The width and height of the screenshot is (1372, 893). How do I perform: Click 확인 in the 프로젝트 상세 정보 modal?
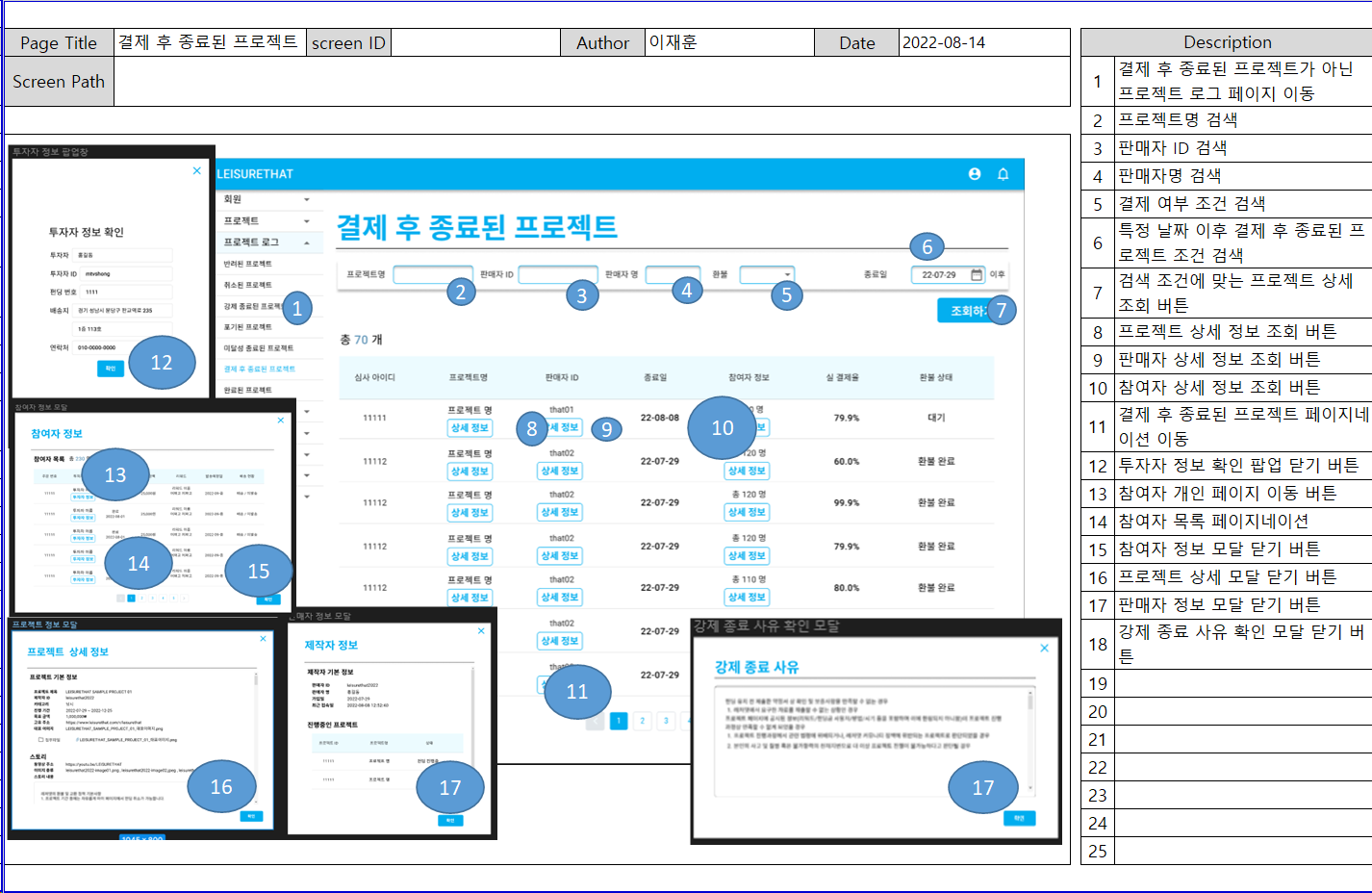(x=251, y=816)
